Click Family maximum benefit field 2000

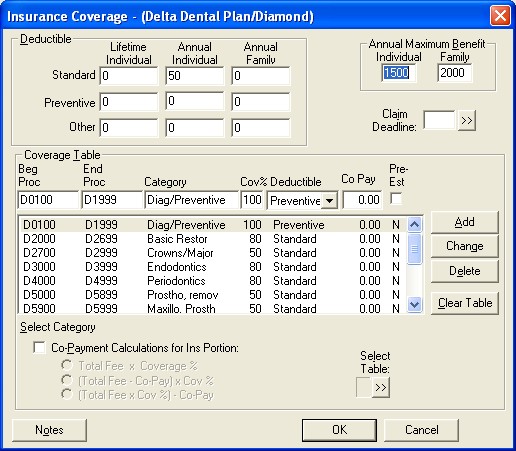455,73
